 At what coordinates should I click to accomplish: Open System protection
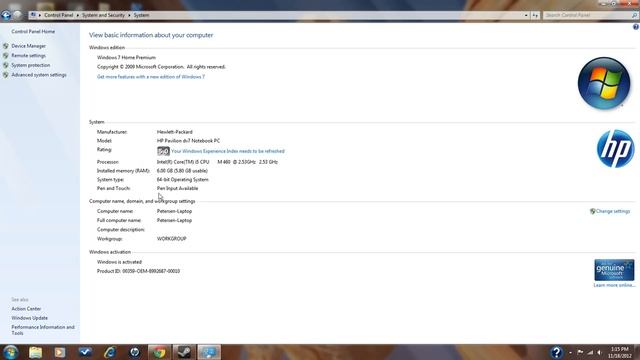pos(31,65)
